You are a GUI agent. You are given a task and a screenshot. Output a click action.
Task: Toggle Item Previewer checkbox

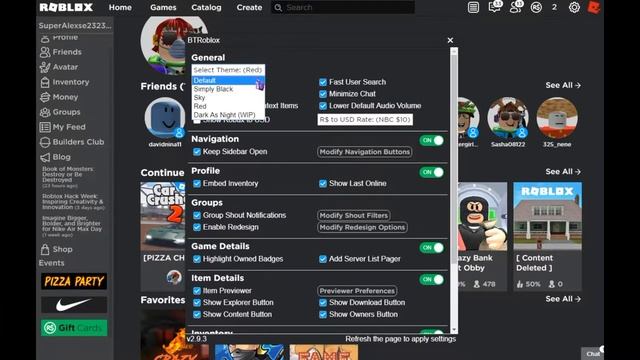click(x=197, y=291)
